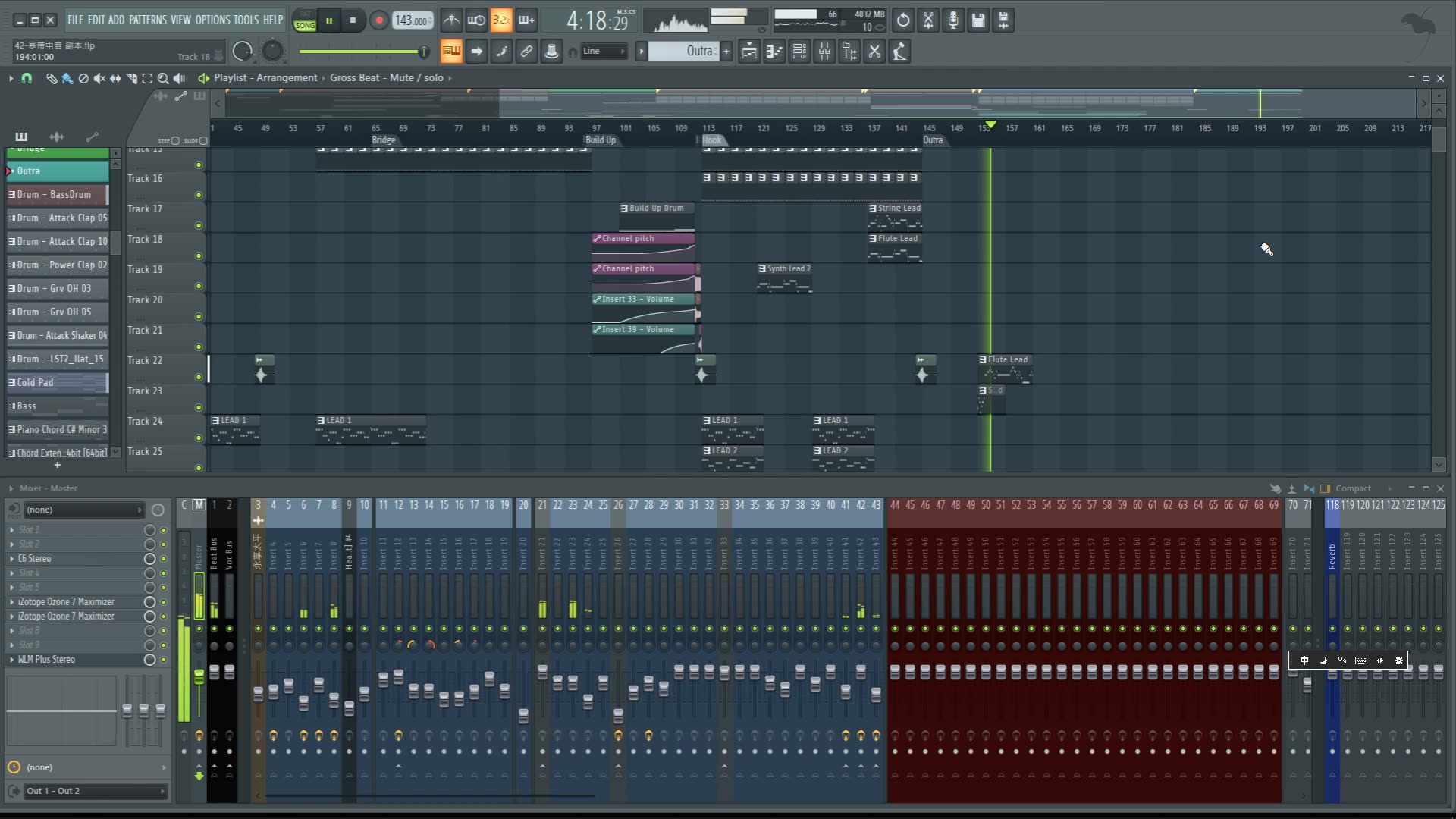Viewport: 1456px width, 819px height.
Task: Click the tempo 143.000 field
Action: (412, 20)
